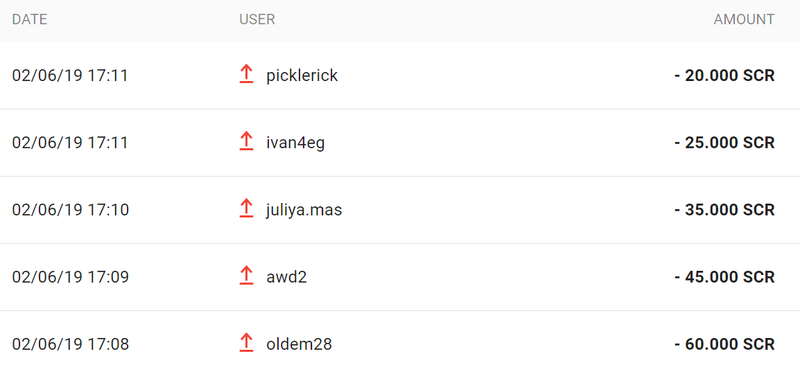
Task: Click the red upload arrow next to ivan4eg
Action: click(246, 141)
